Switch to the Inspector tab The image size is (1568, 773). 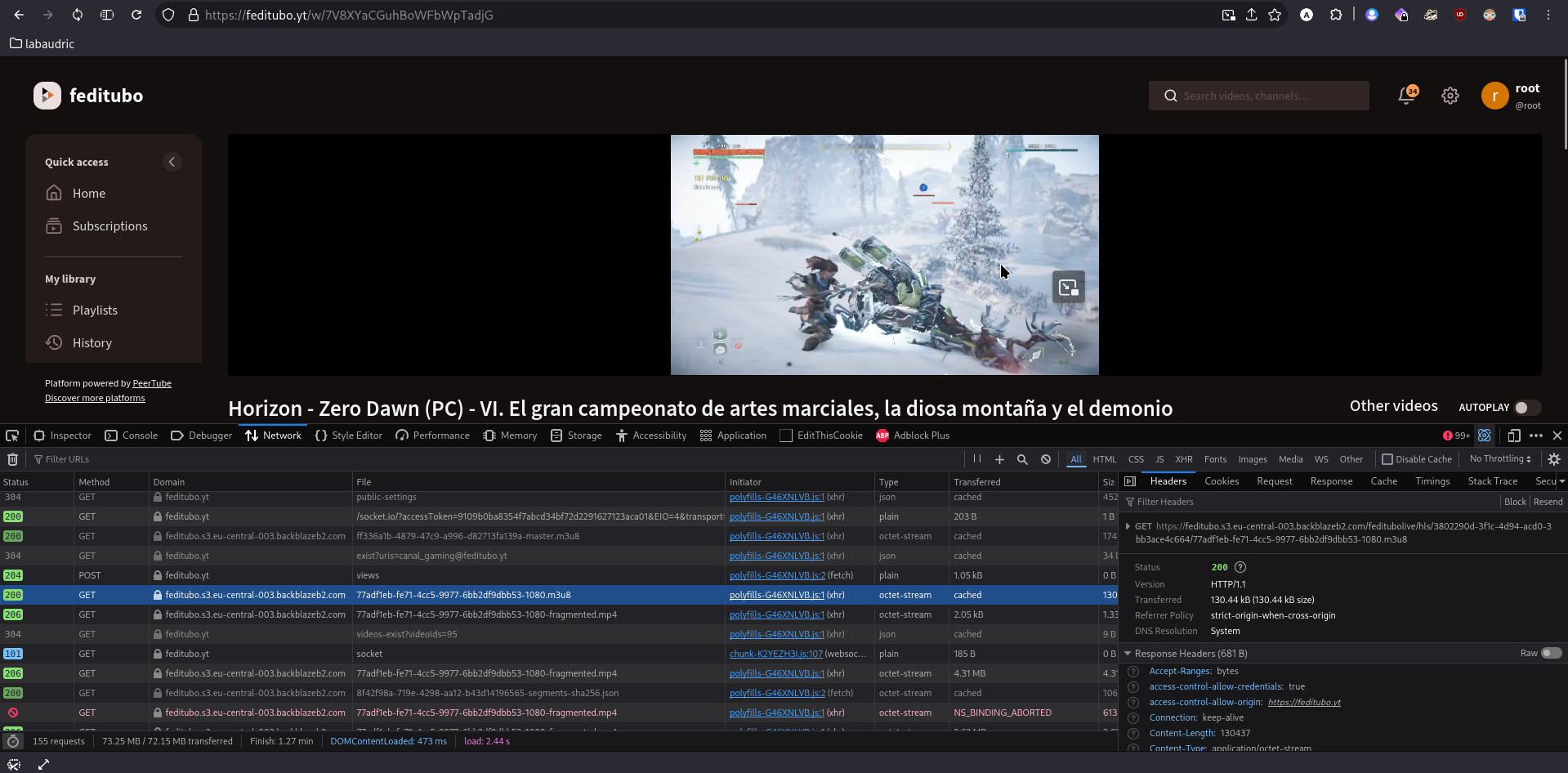pyautogui.click(x=62, y=436)
